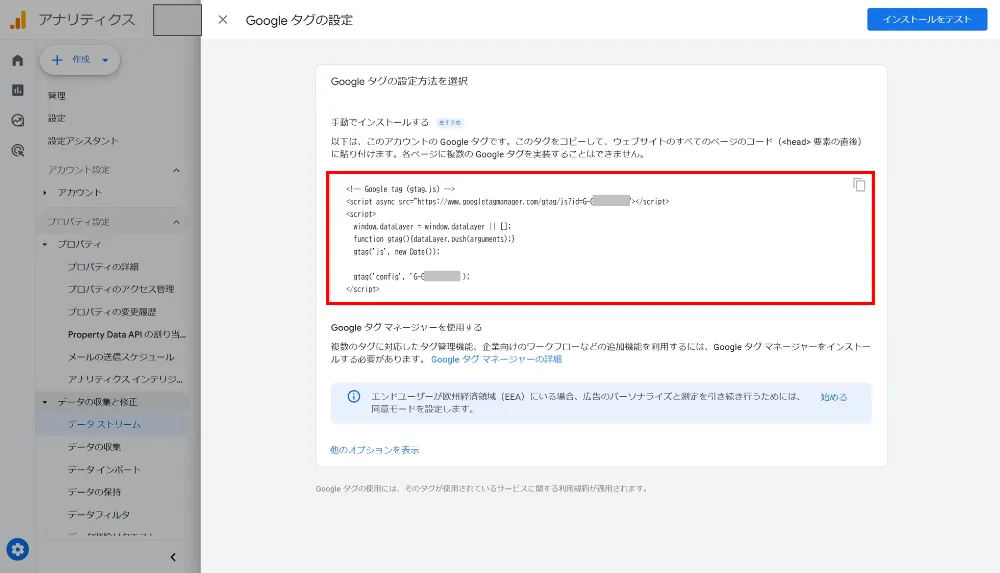Click 他のオプションを表示 link
1000x573 pixels.
coord(374,450)
